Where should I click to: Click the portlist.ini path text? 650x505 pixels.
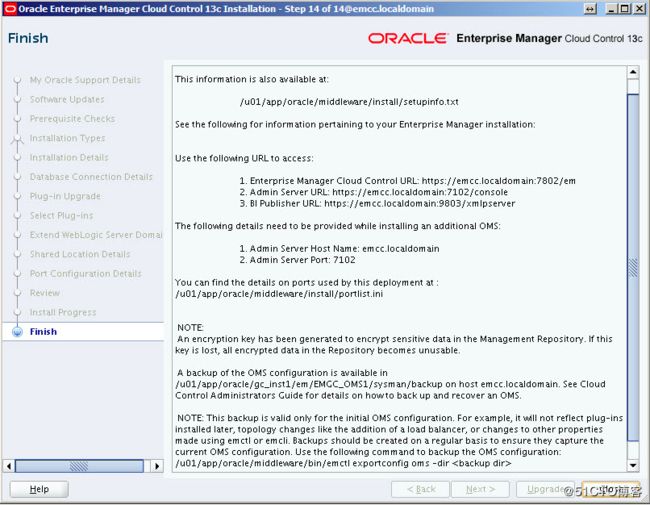click(279, 294)
